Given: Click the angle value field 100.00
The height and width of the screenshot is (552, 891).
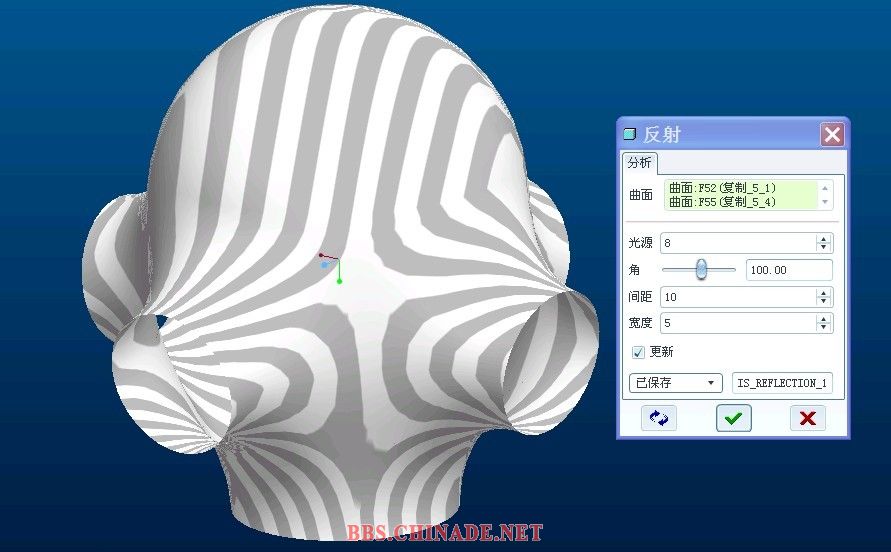Looking at the screenshot, I should click(x=789, y=270).
